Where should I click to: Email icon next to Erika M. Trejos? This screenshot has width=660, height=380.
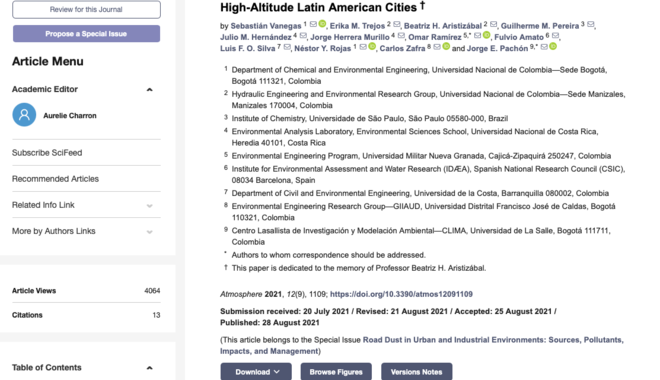pyautogui.click(x=397, y=24)
